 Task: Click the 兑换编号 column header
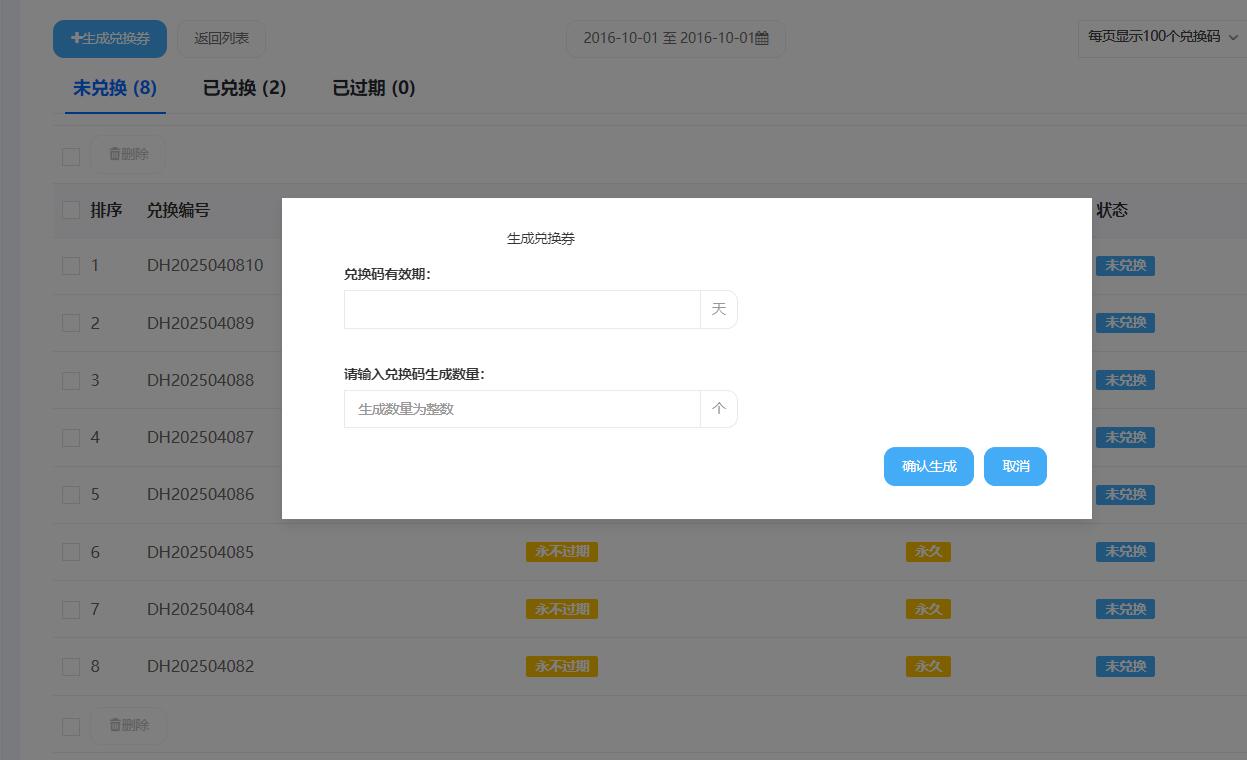pyautogui.click(x=178, y=210)
